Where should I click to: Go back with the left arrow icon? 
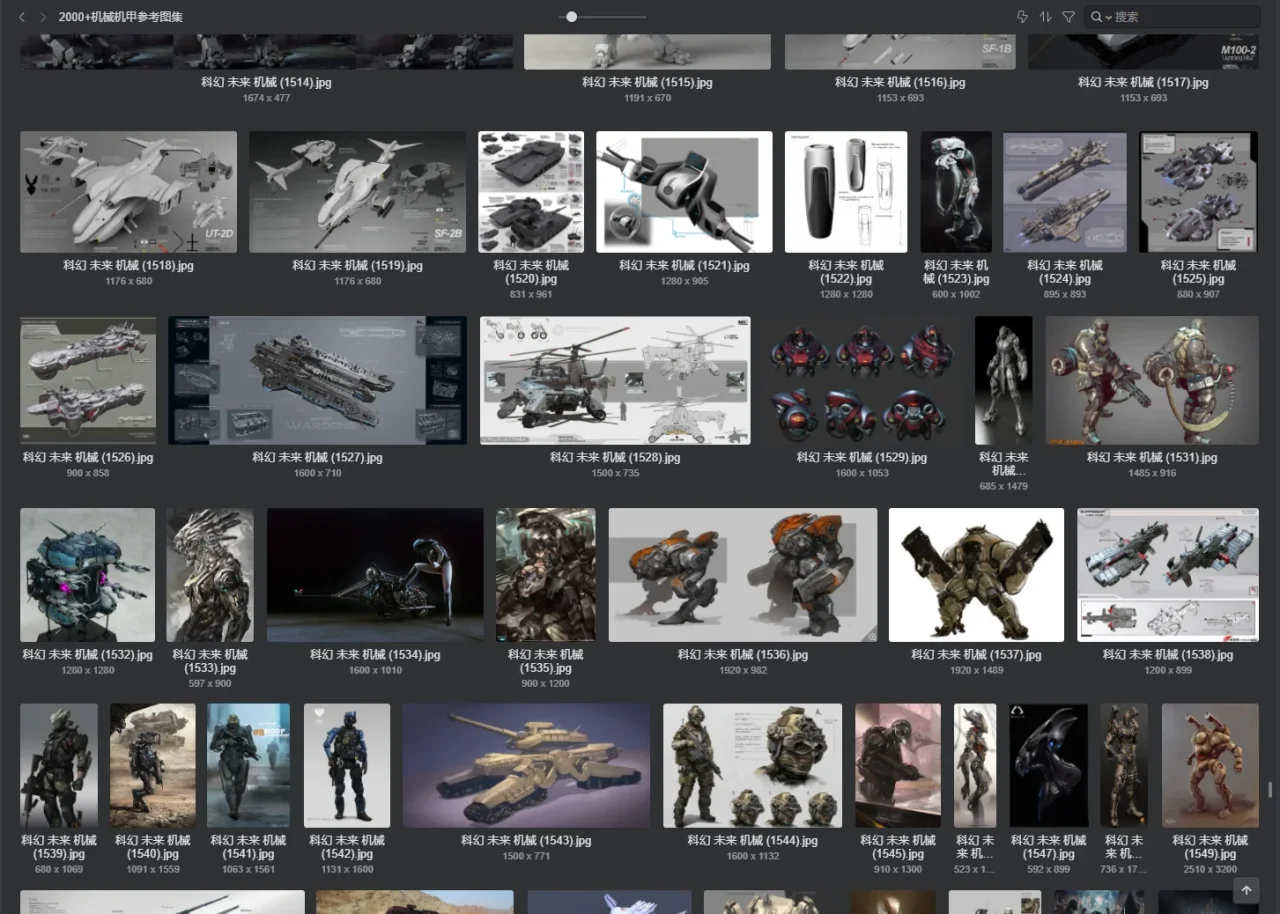point(22,17)
